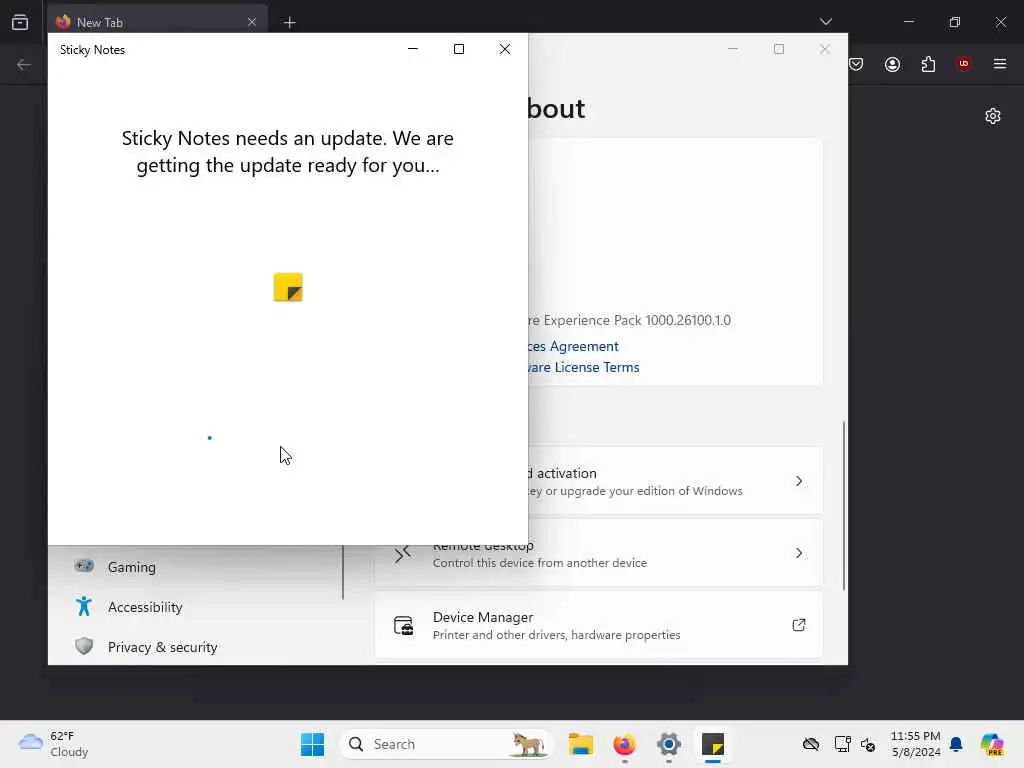Open Remote desktop icon in Settings
The height and width of the screenshot is (768, 1024).
click(x=403, y=554)
